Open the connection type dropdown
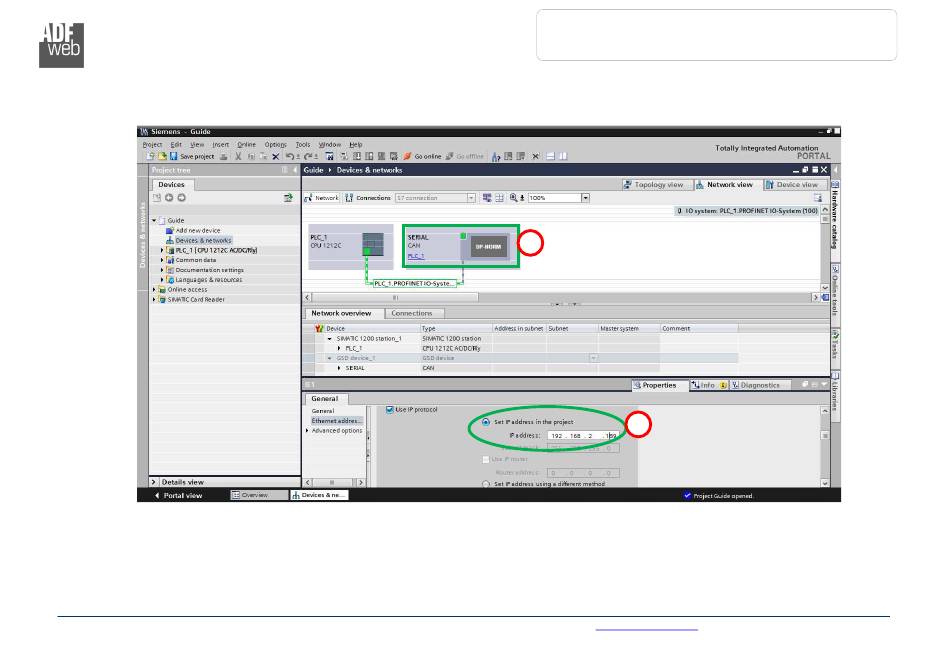 point(471,198)
